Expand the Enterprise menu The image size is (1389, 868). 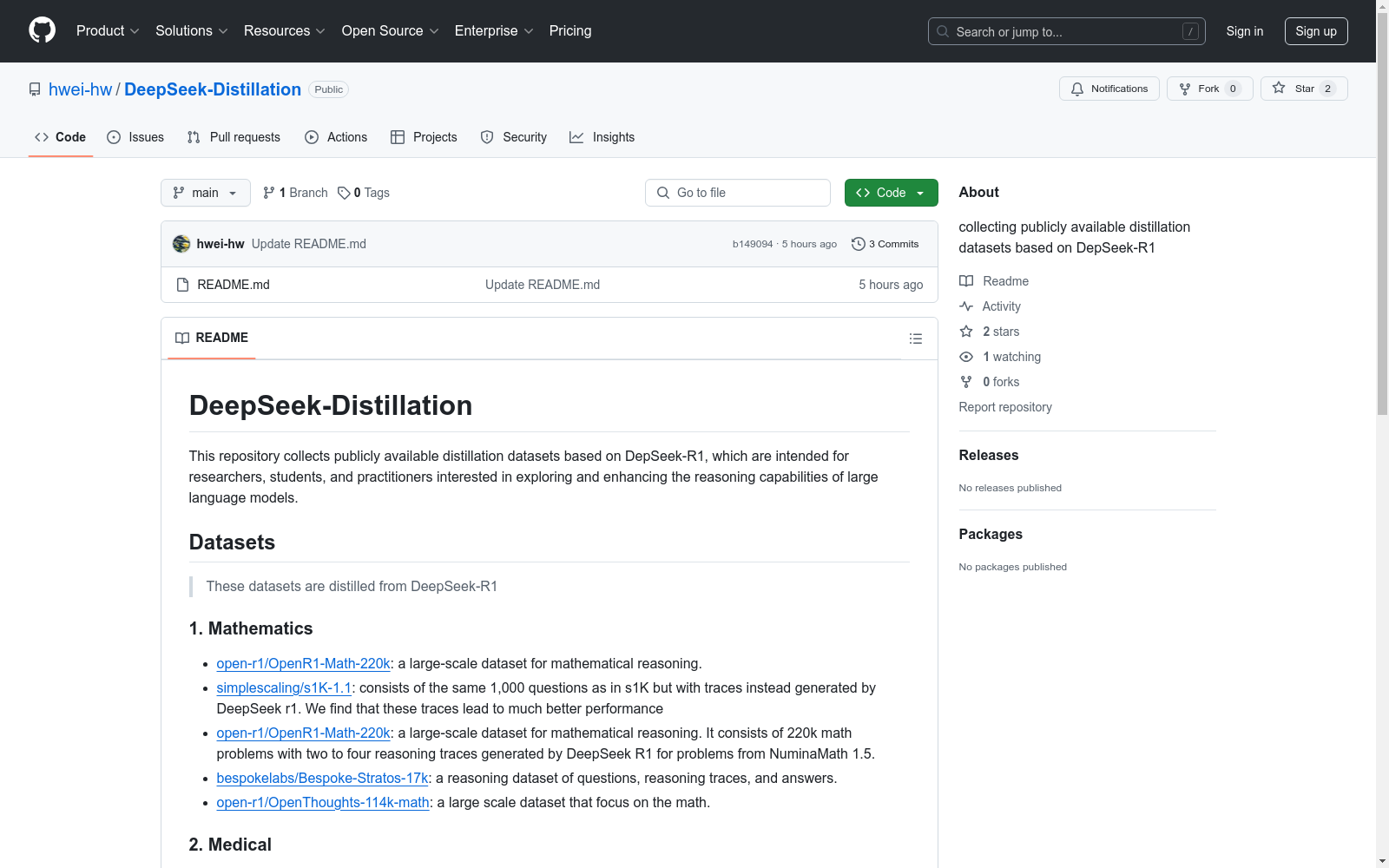[x=494, y=30]
